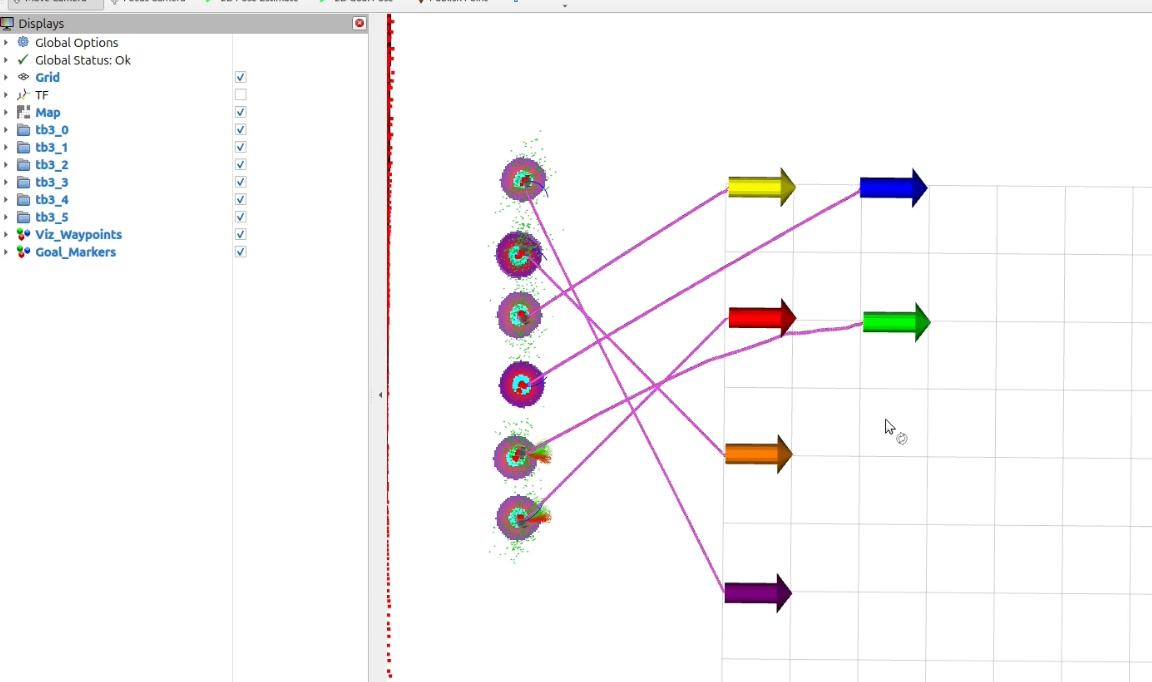Select the tb3_5 display entry
Screen dimensions: 1152x682
(x=52, y=217)
